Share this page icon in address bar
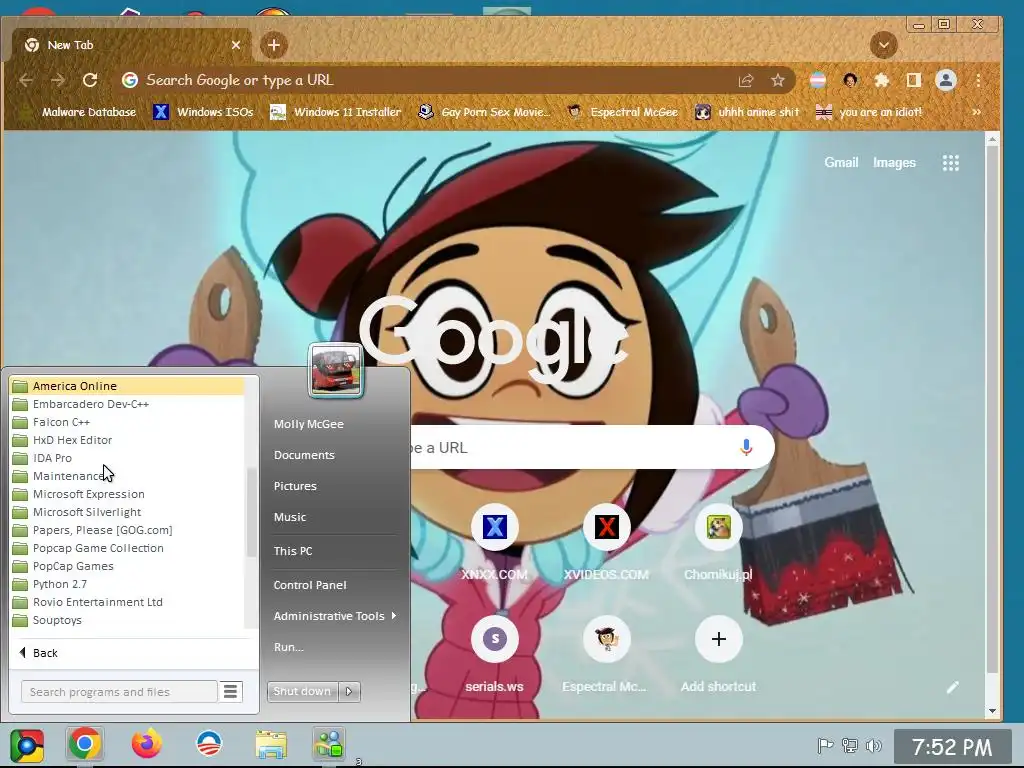 tap(745, 80)
